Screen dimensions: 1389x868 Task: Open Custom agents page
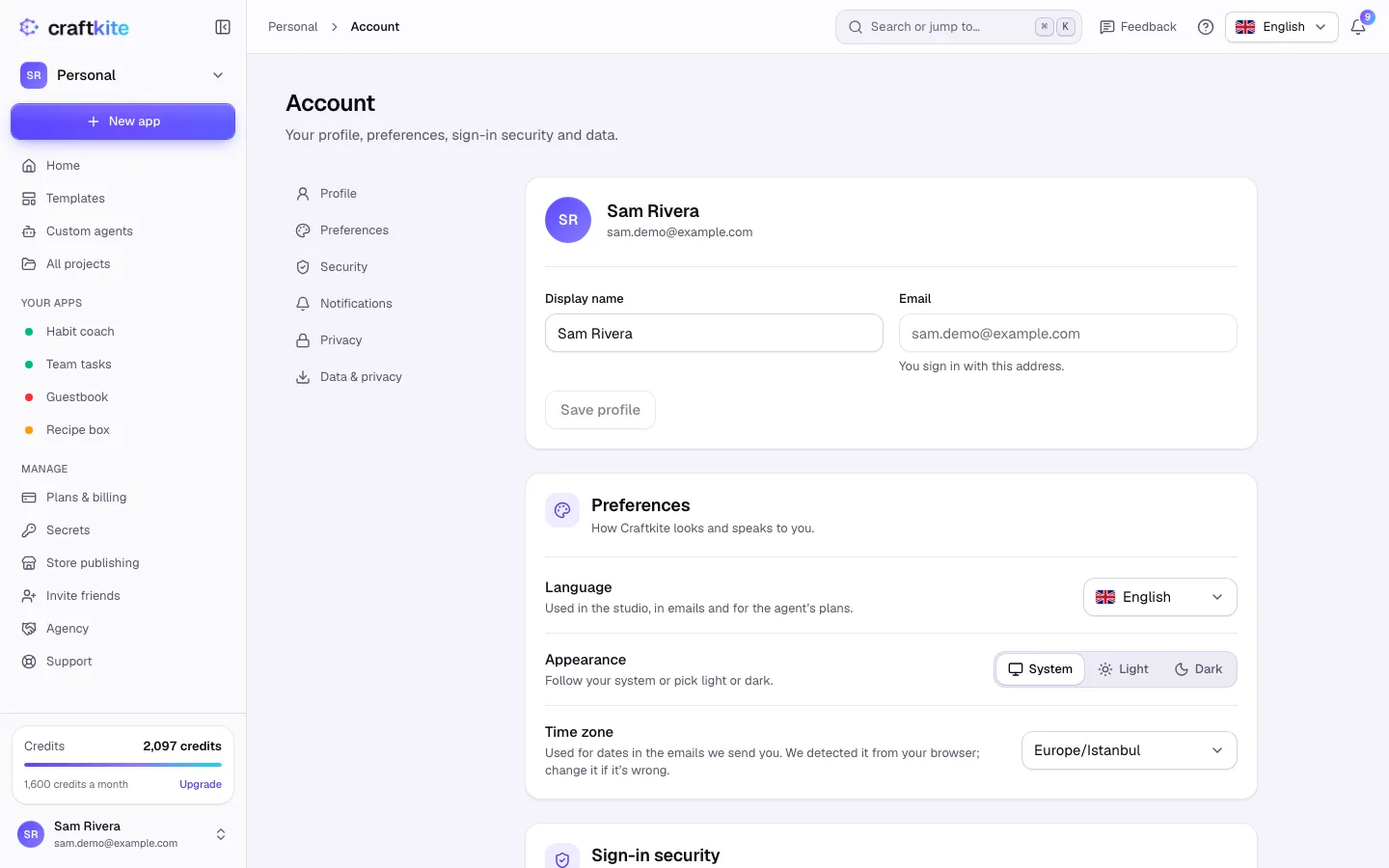pyautogui.click(x=123, y=231)
